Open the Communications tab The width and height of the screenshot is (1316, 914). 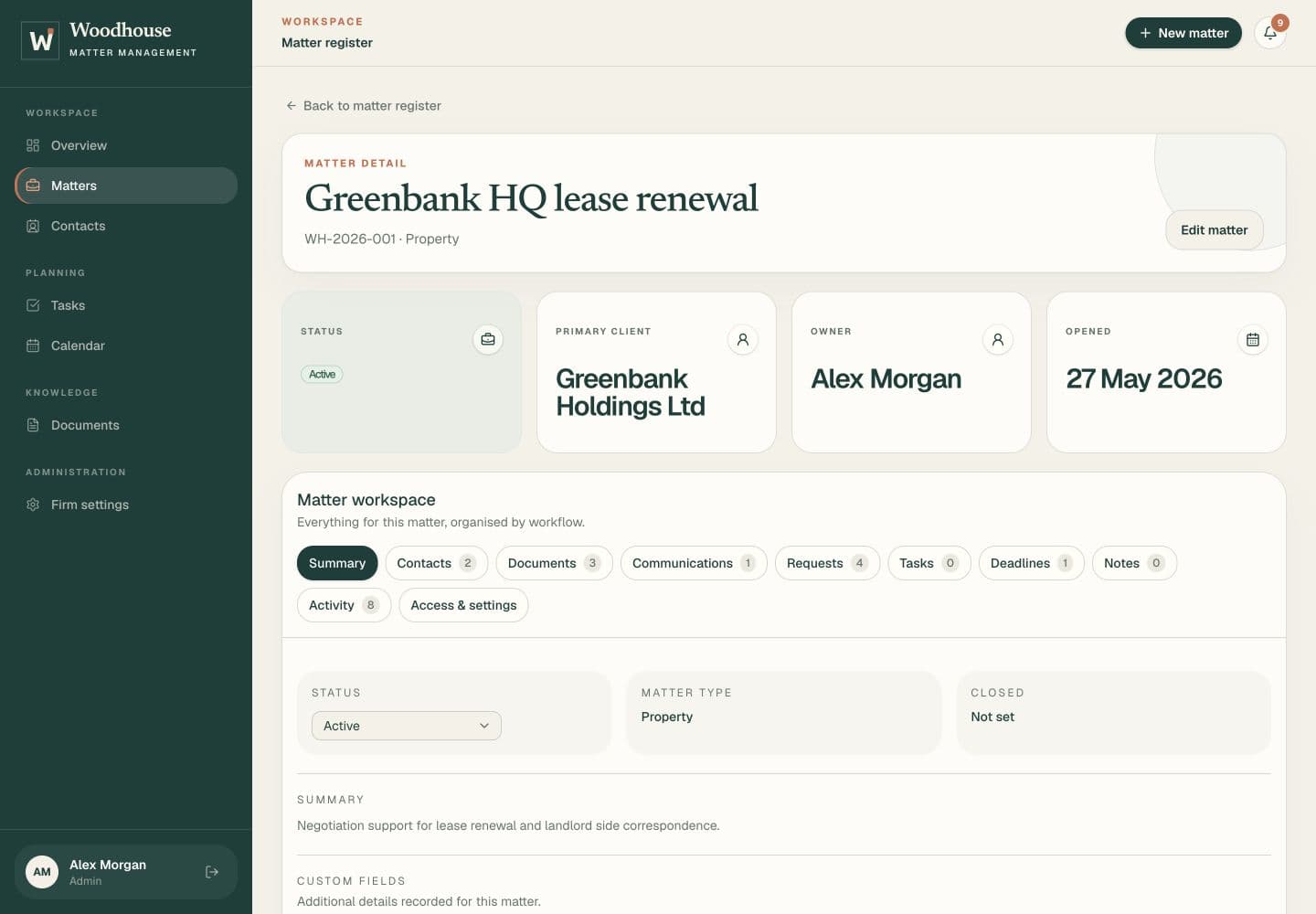tap(694, 563)
